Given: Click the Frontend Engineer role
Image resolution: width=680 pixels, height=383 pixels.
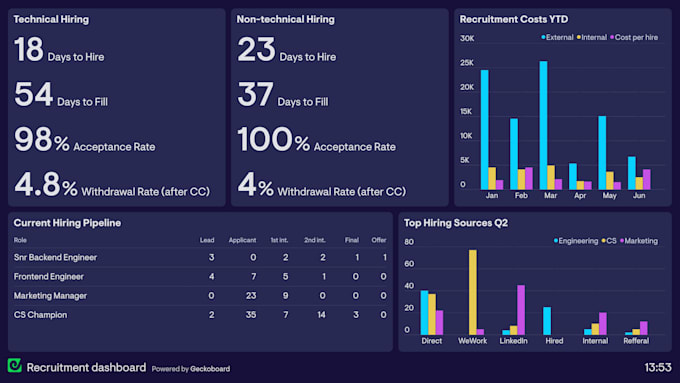Looking at the screenshot, I should tap(49, 276).
